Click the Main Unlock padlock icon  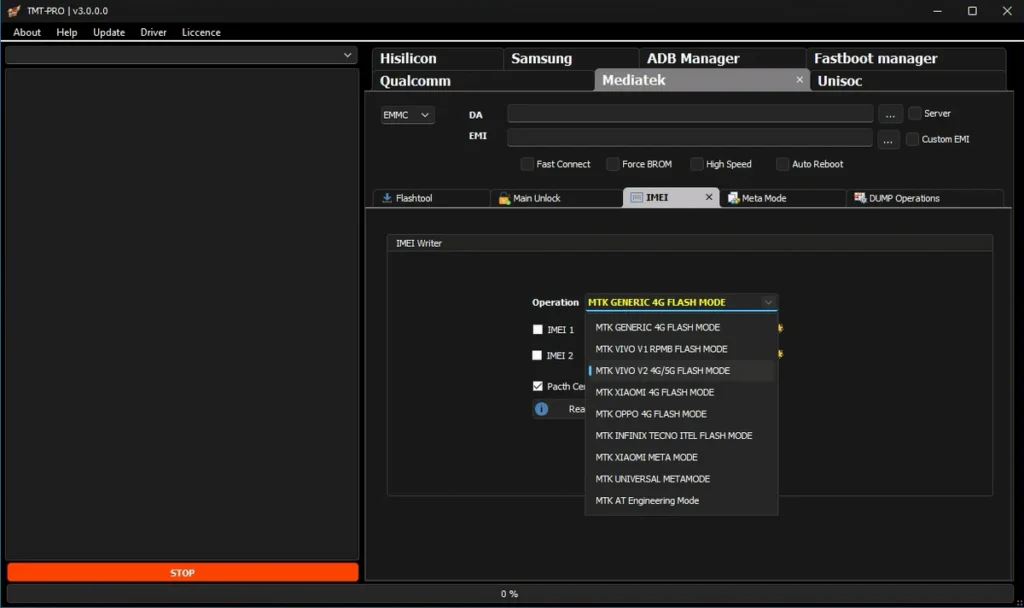(x=504, y=198)
